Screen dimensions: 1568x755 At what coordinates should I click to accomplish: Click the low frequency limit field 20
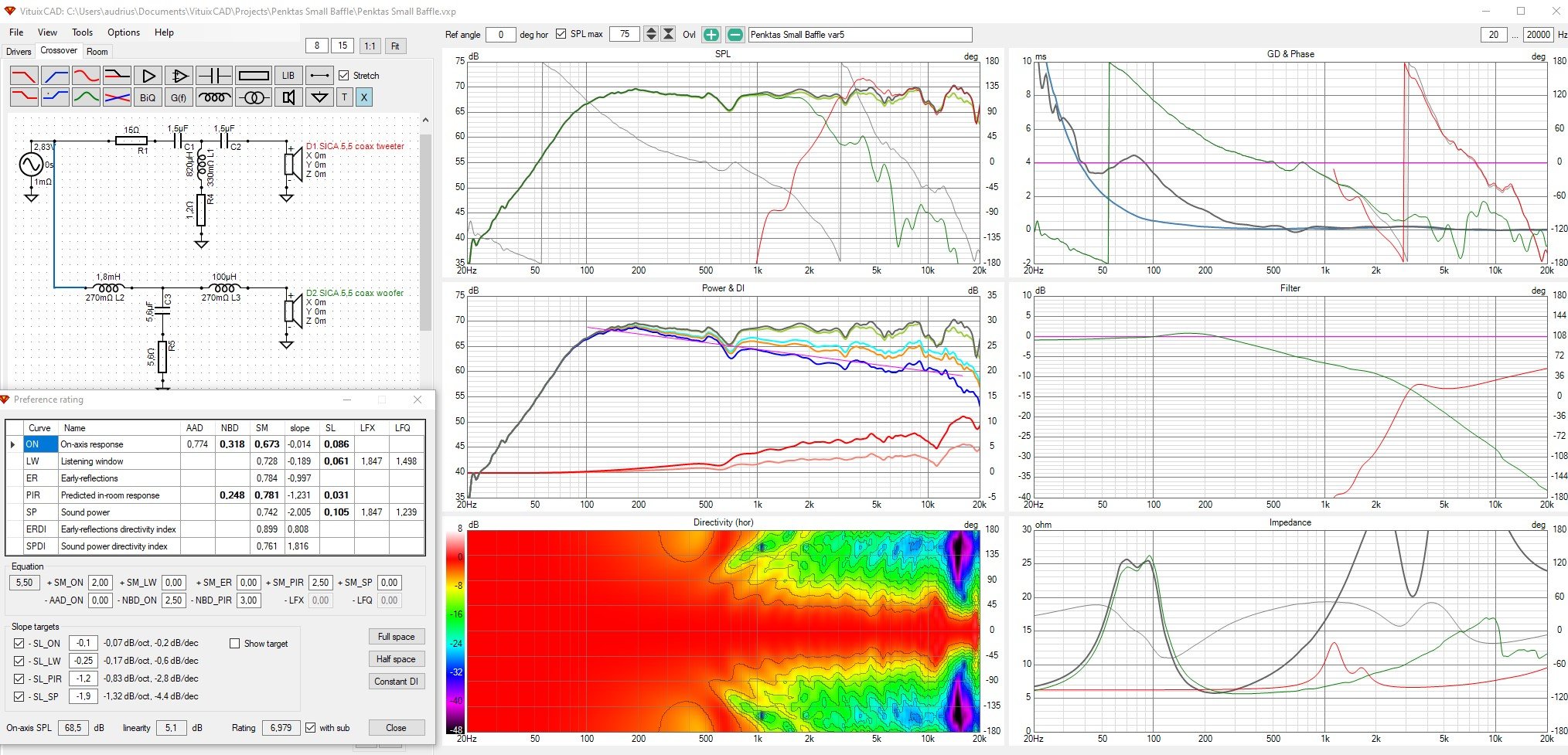tap(1494, 35)
